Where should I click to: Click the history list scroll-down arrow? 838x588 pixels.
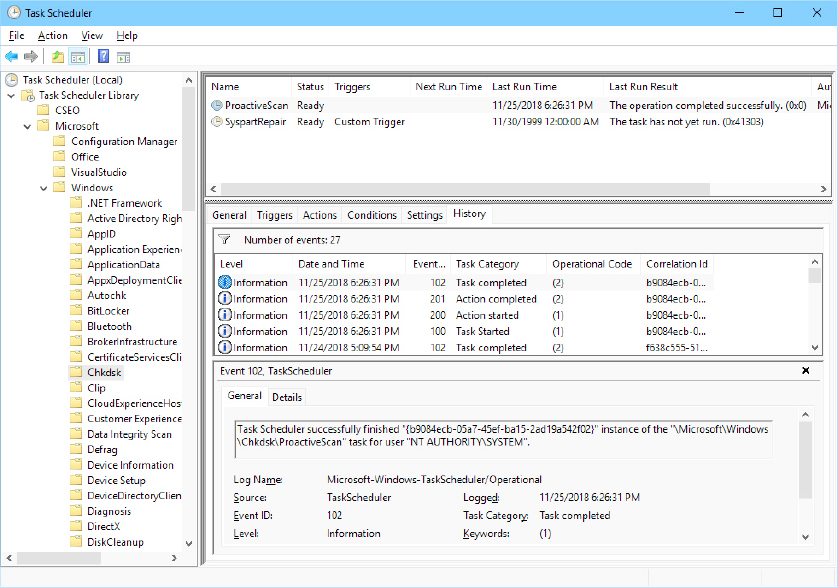[x=816, y=347]
